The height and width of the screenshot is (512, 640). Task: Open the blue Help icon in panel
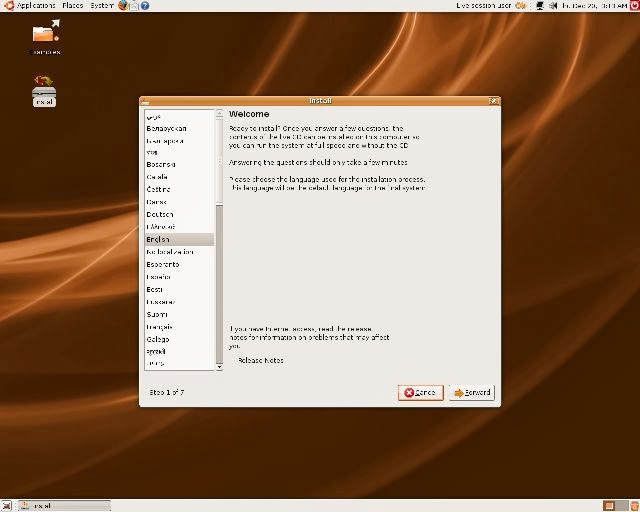(145, 5)
